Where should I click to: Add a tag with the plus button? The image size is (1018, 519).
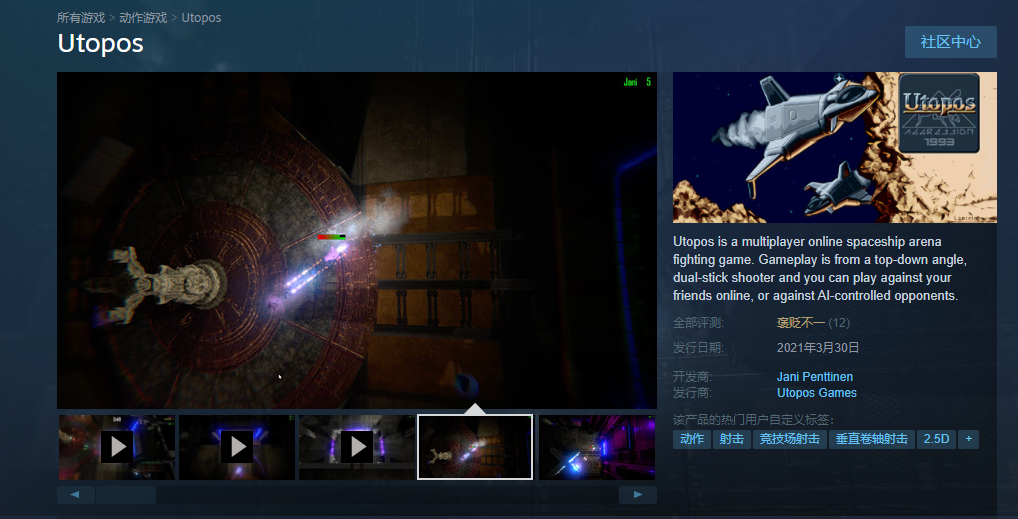click(x=968, y=439)
